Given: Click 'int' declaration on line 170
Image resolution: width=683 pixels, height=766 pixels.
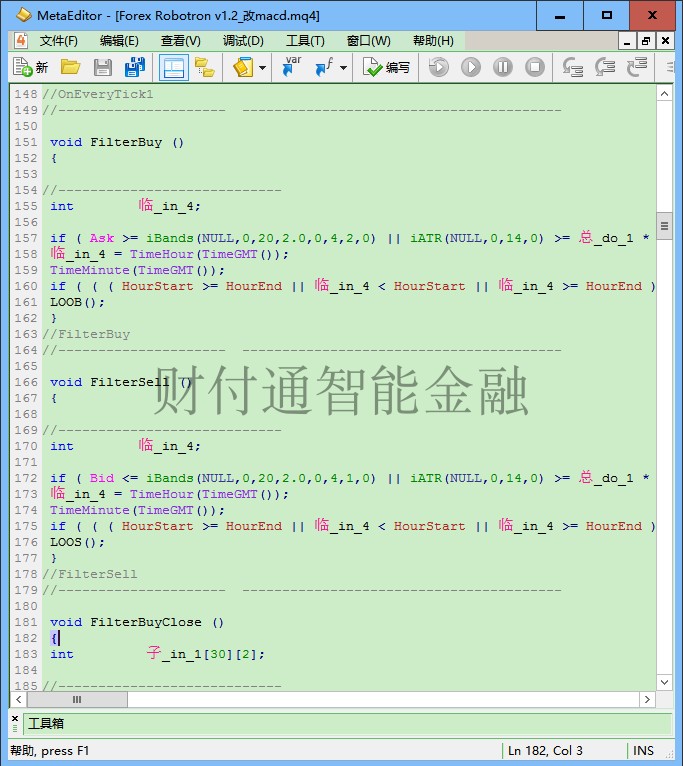Looking at the screenshot, I should (62, 446).
